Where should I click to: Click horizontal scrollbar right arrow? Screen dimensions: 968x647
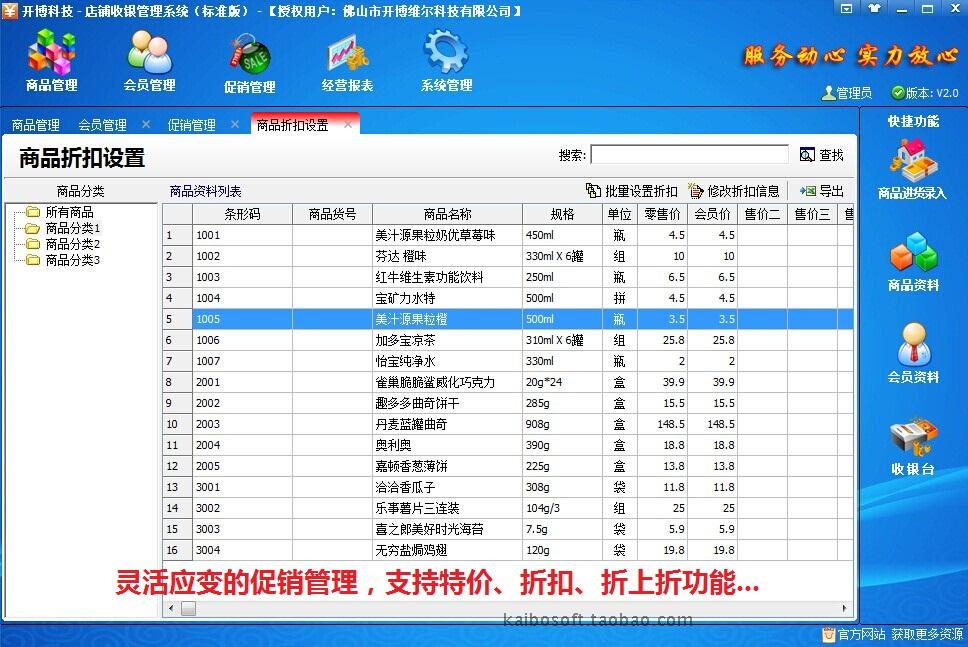844,608
